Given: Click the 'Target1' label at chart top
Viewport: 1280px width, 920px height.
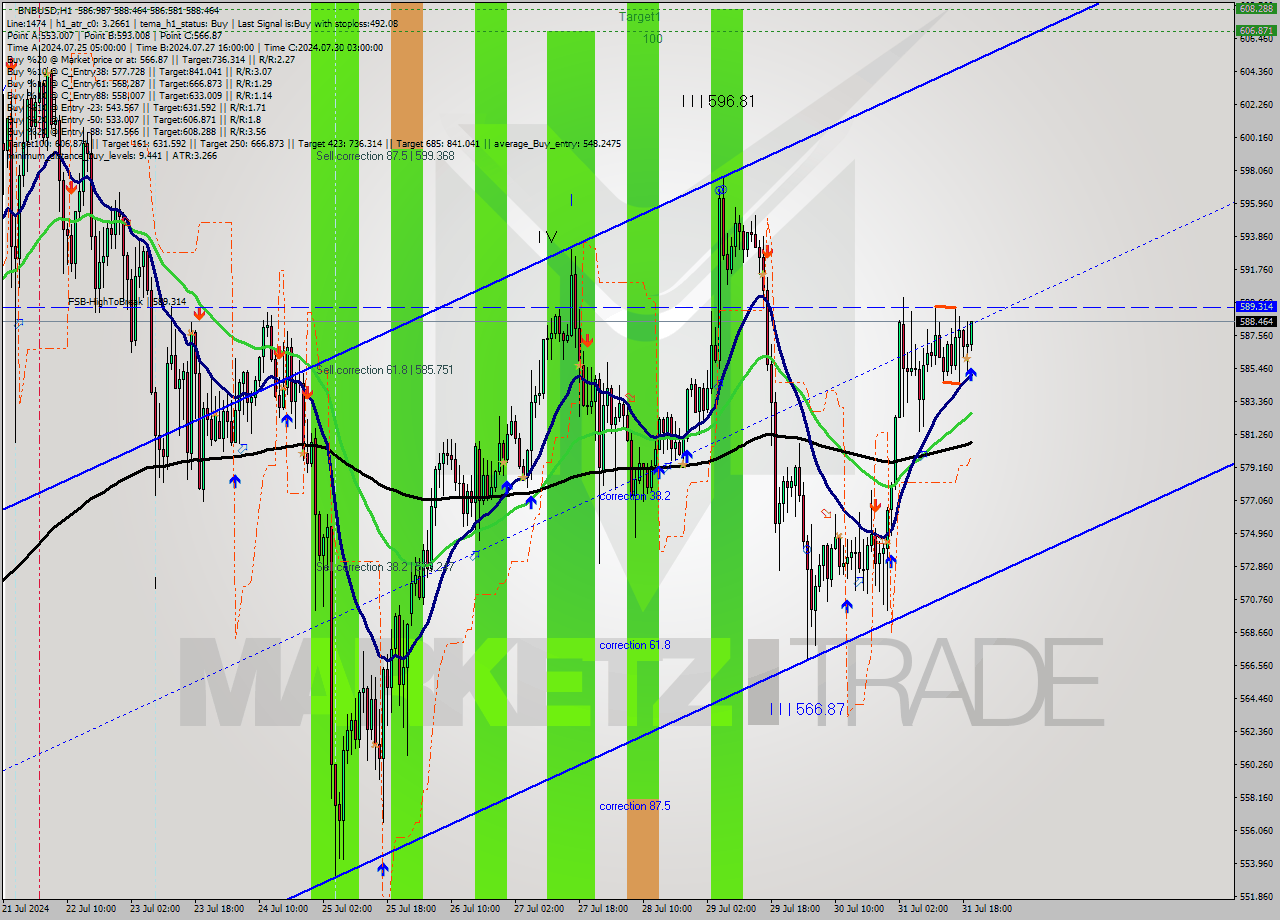Looking at the screenshot, I should [639, 17].
